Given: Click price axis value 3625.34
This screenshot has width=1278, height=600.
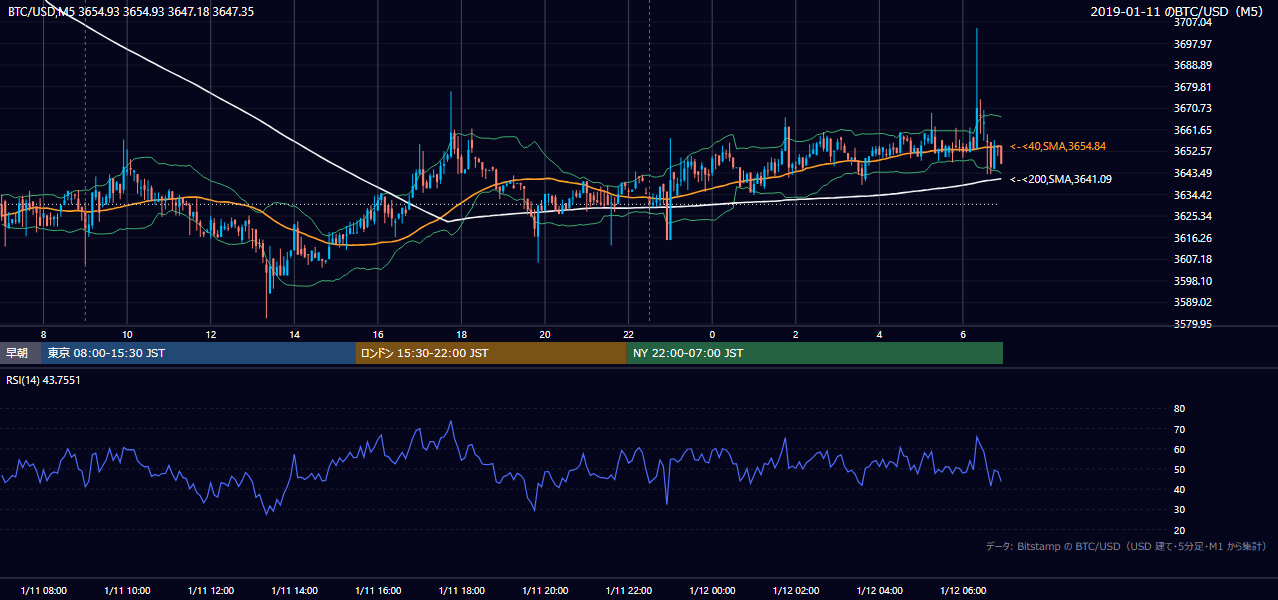Looking at the screenshot, I should point(1193,216).
